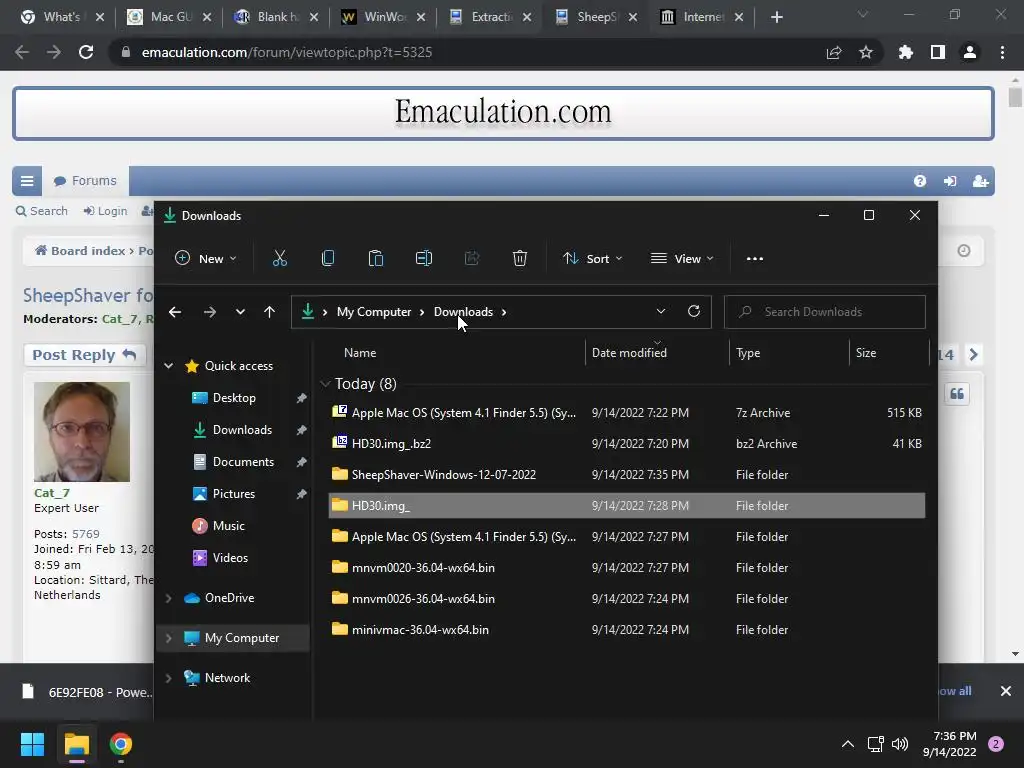Toggle Chrome side panel icon
Screen dimensions: 1024x768
[938, 52]
